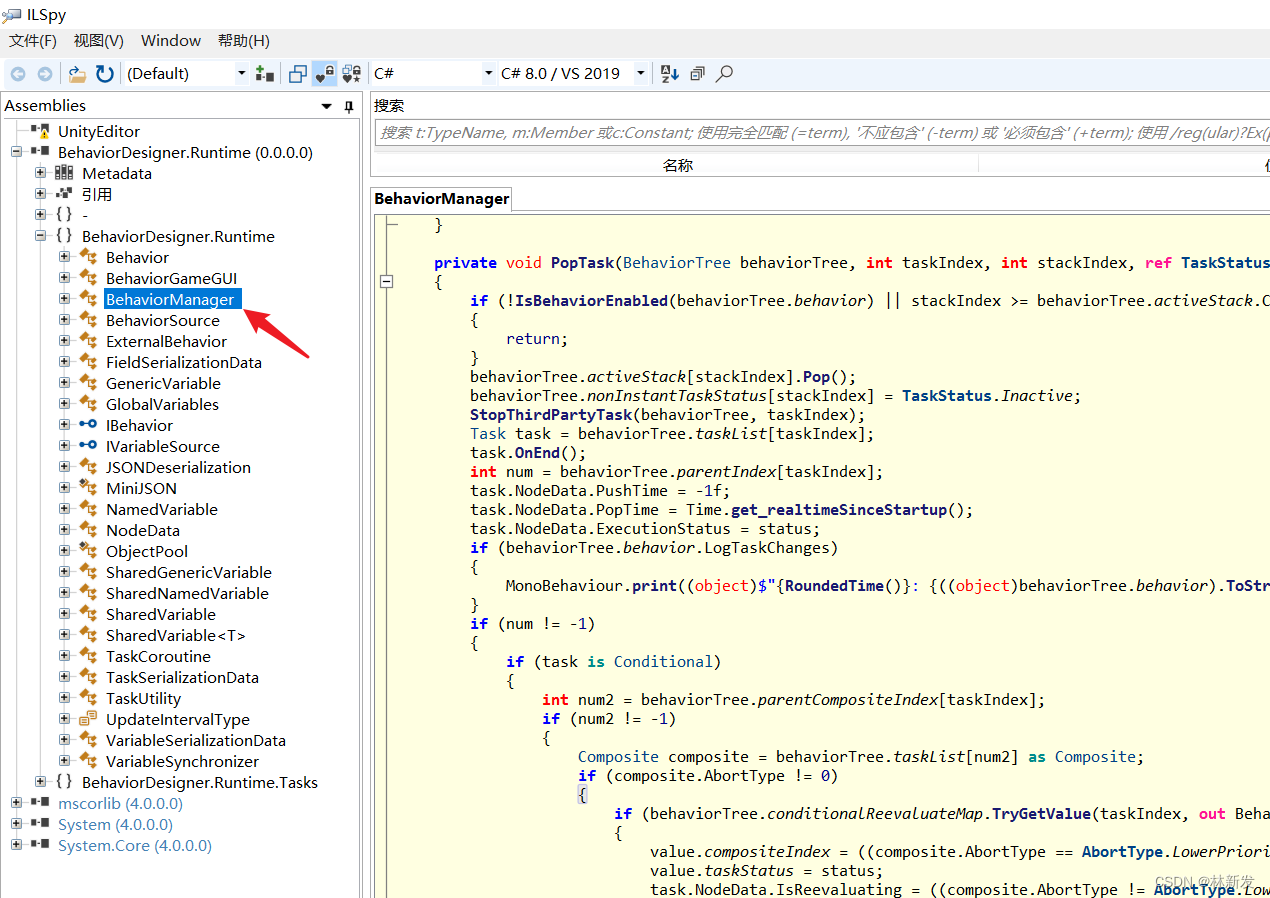The image size is (1270, 898).
Task: Click the VariableSynchronizer class icon
Action: pyautogui.click(x=88, y=761)
